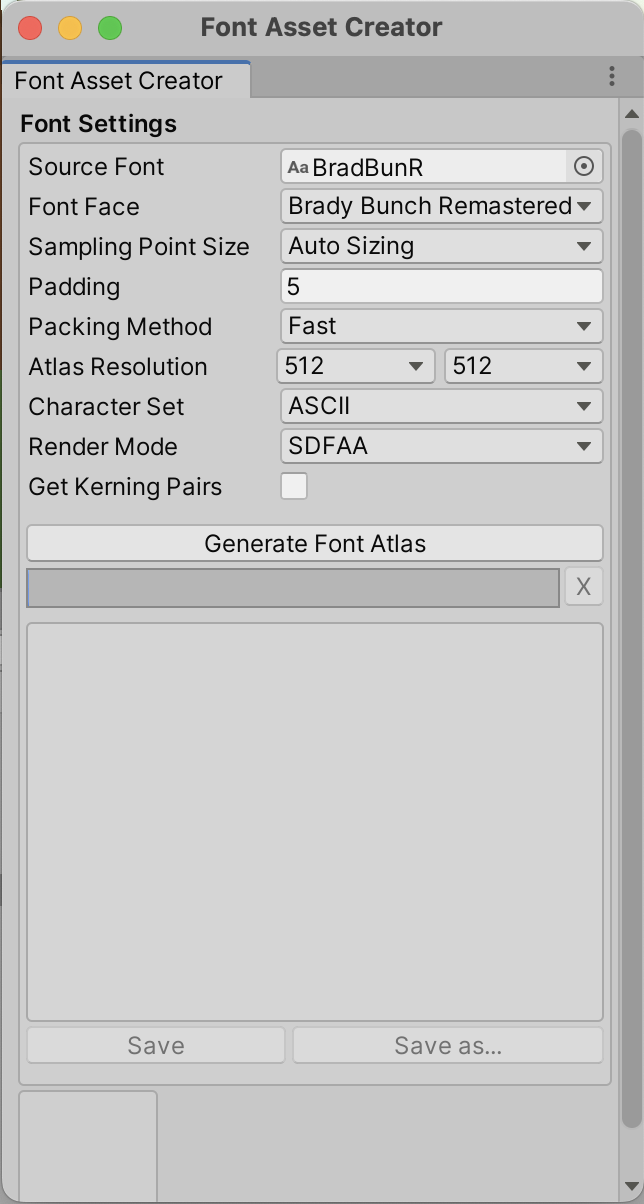This screenshot has width=644, height=1204.
Task: Click the Save as... button
Action: [x=448, y=1045]
